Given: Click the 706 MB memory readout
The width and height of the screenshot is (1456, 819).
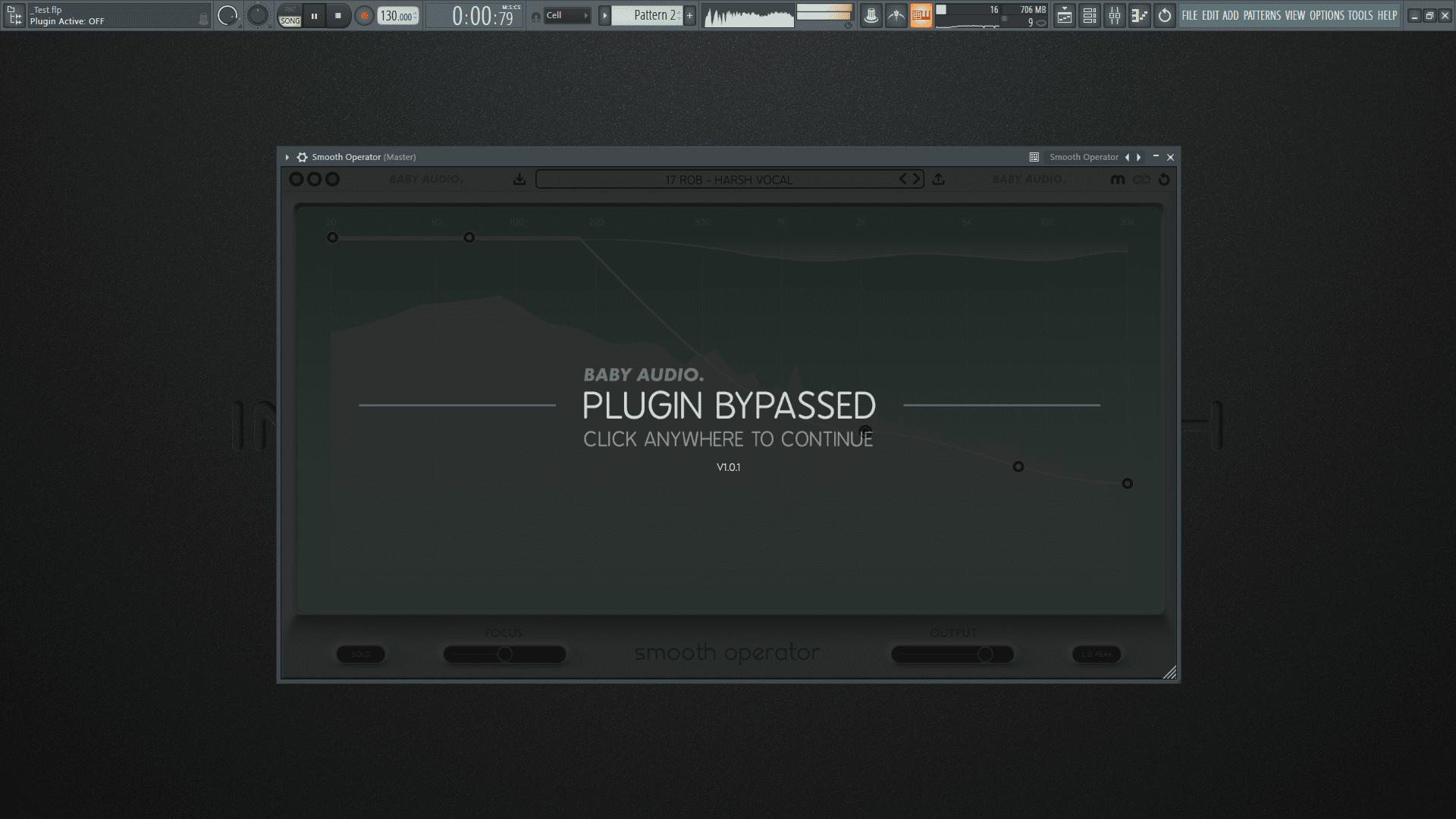Looking at the screenshot, I should pyautogui.click(x=1032, y=10).
